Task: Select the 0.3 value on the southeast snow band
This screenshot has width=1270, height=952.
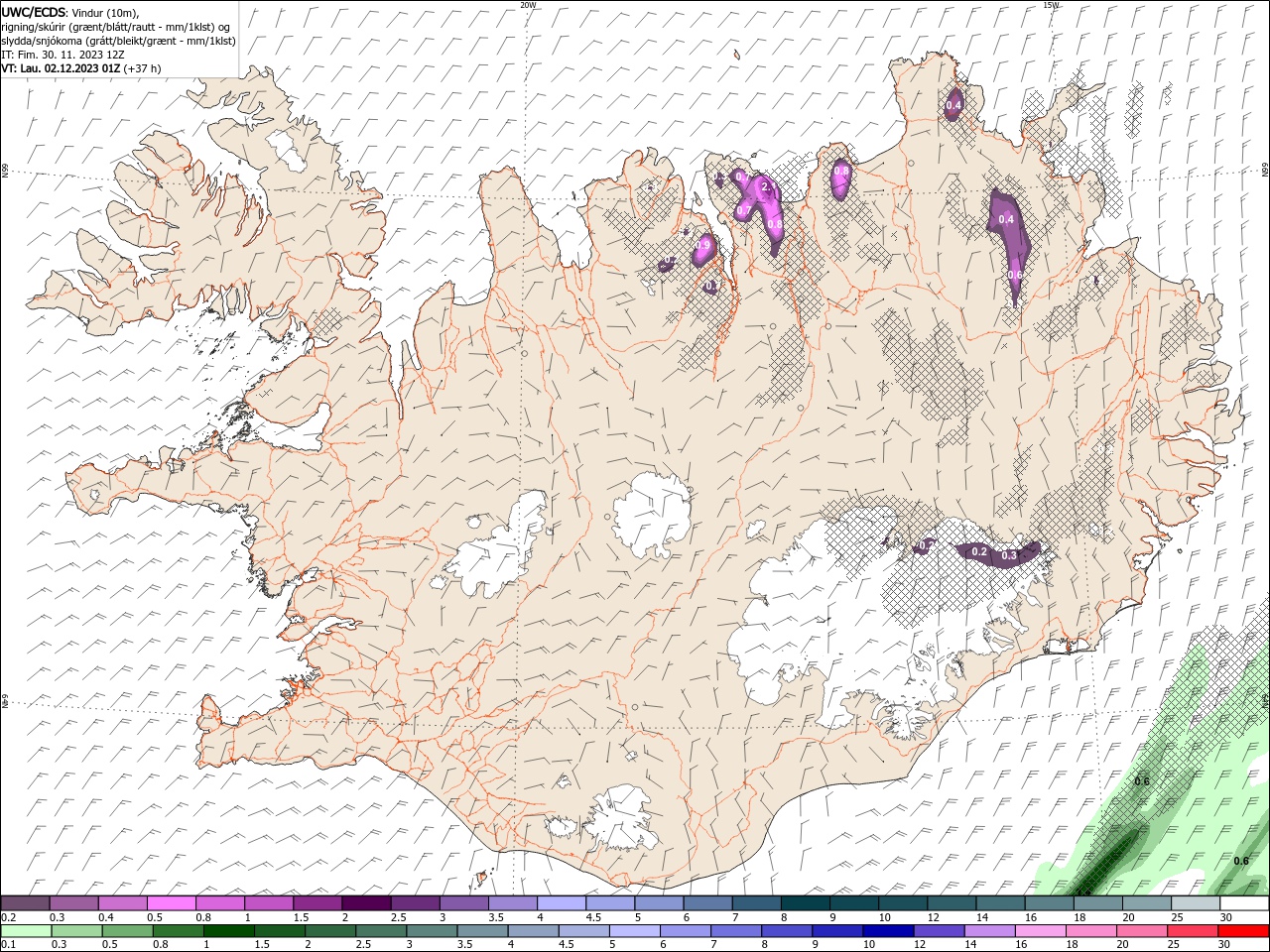Action: tap(1009, 555)
